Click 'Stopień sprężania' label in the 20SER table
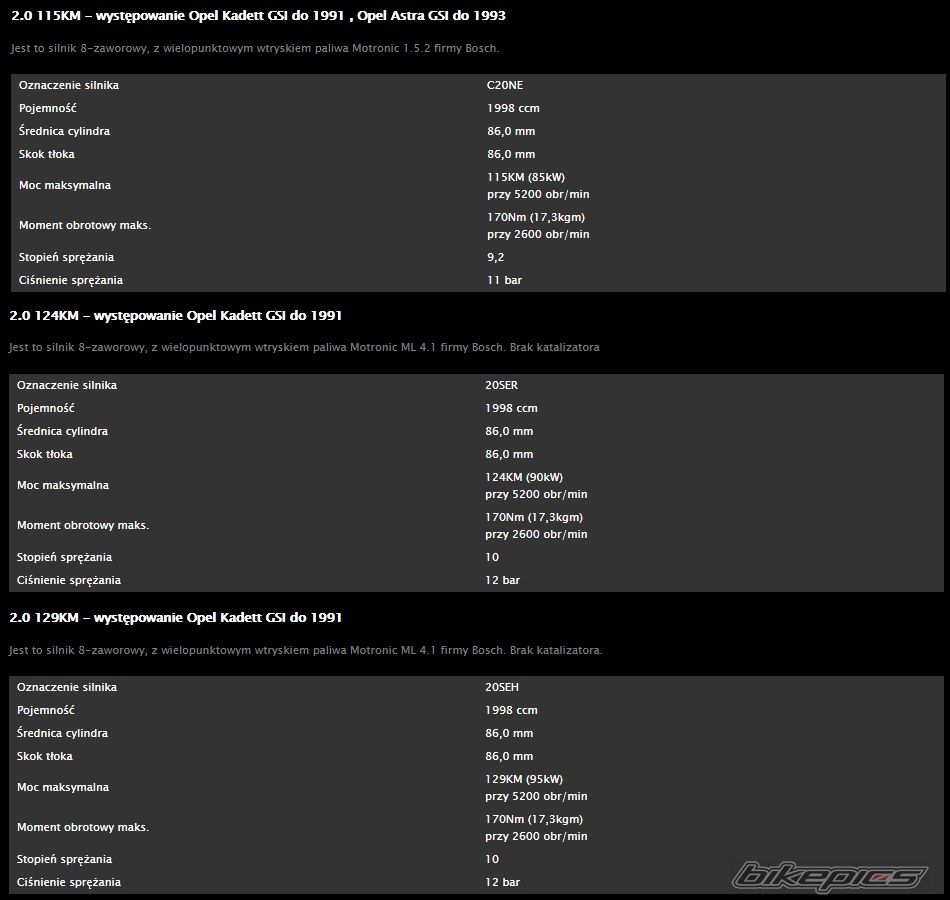Viewport: 950px width, 900px height. coord(65,557)
